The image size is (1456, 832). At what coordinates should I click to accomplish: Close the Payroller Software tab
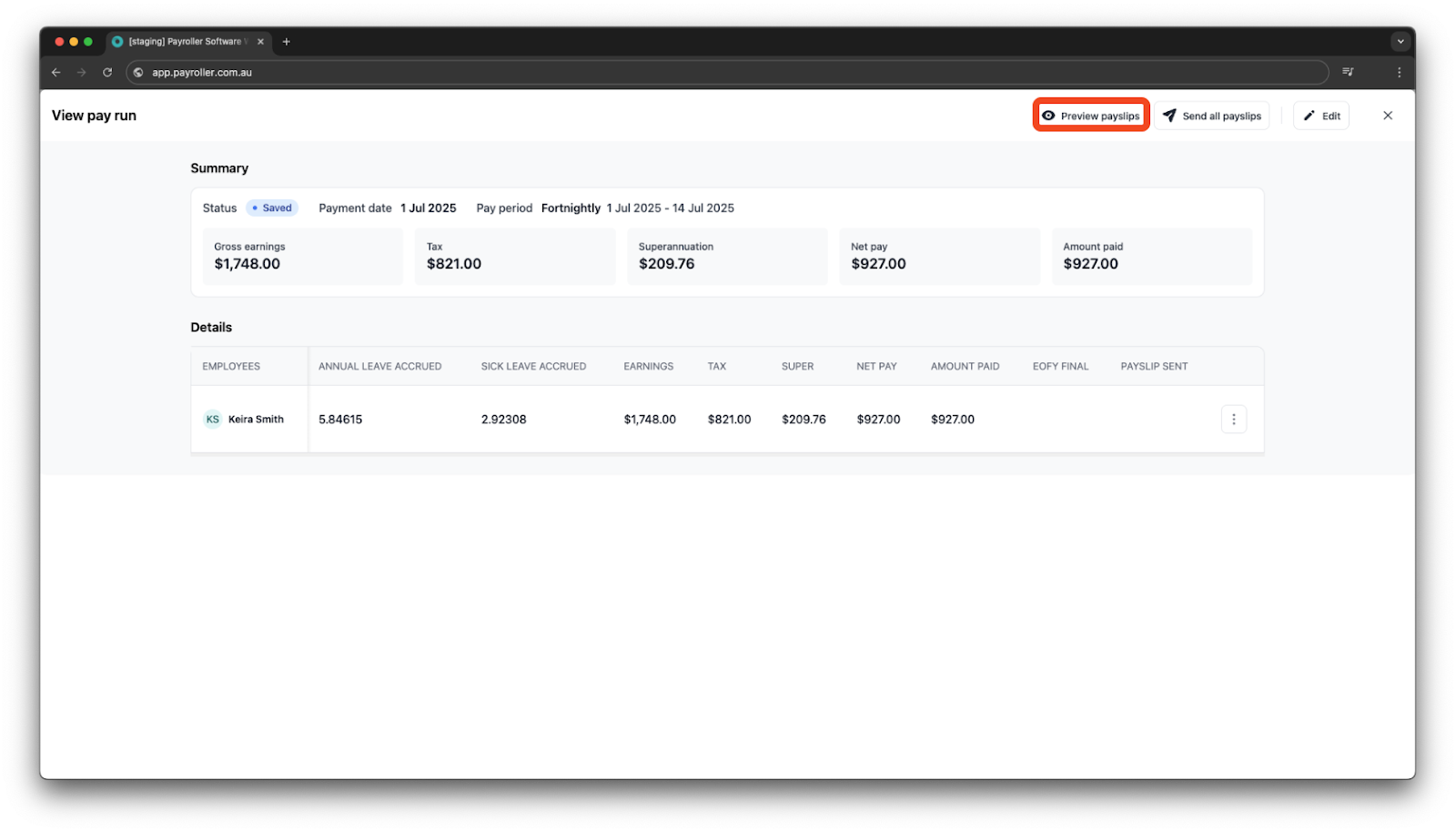(260, 42)
